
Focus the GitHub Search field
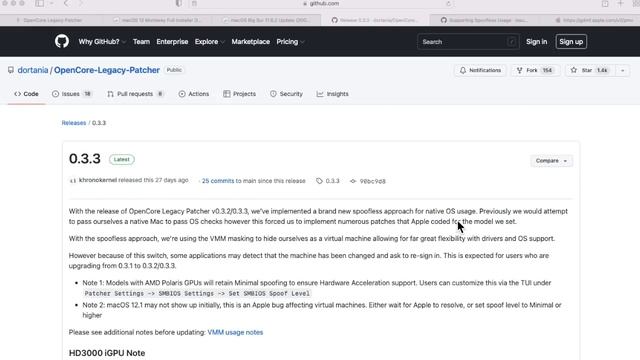pos(468,42)
